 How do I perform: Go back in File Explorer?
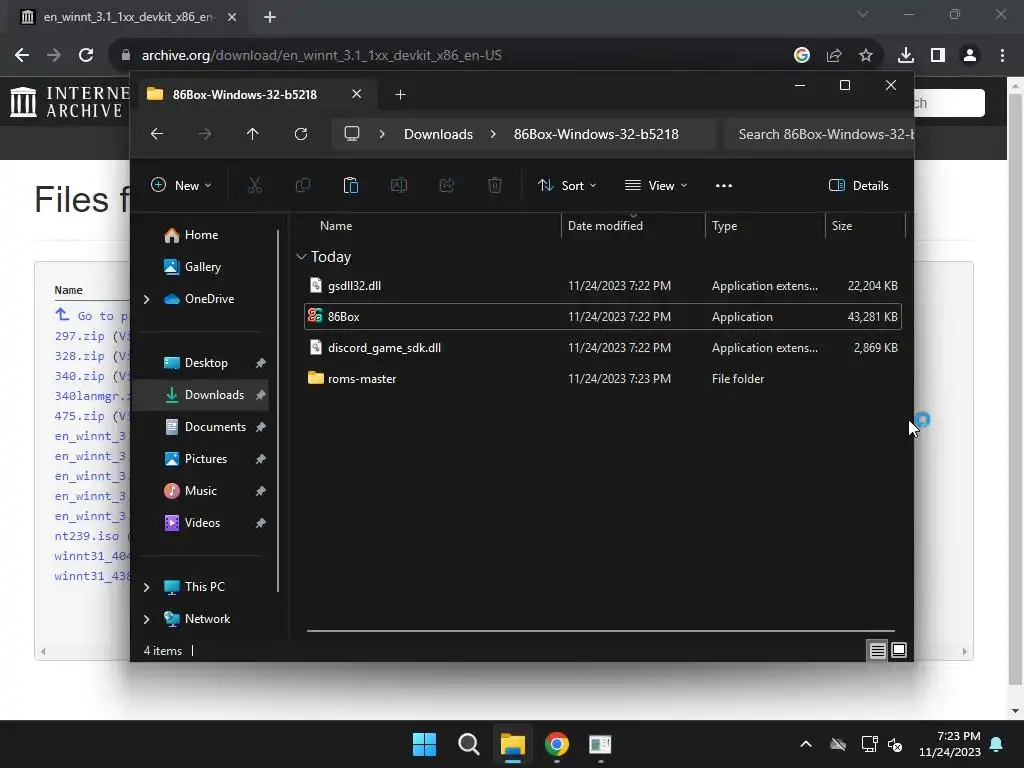click(x=157, y=134)
